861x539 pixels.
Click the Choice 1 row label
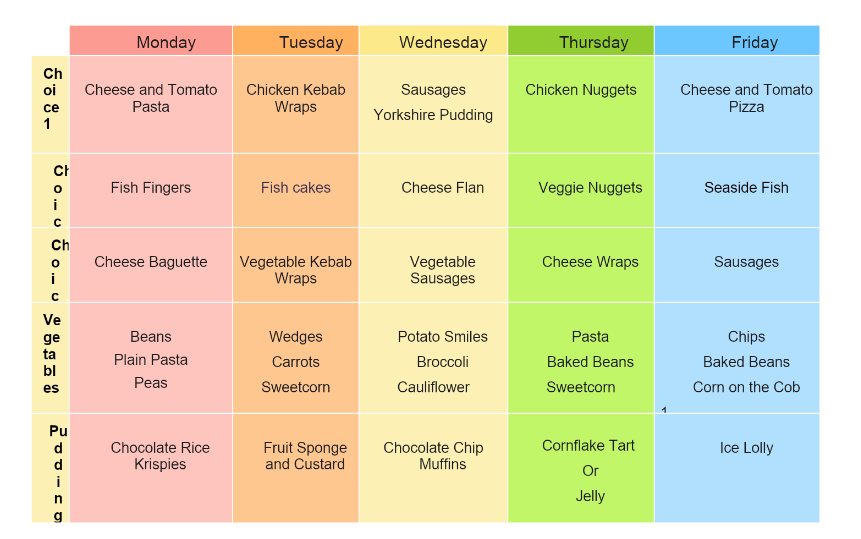click(51, 99)
